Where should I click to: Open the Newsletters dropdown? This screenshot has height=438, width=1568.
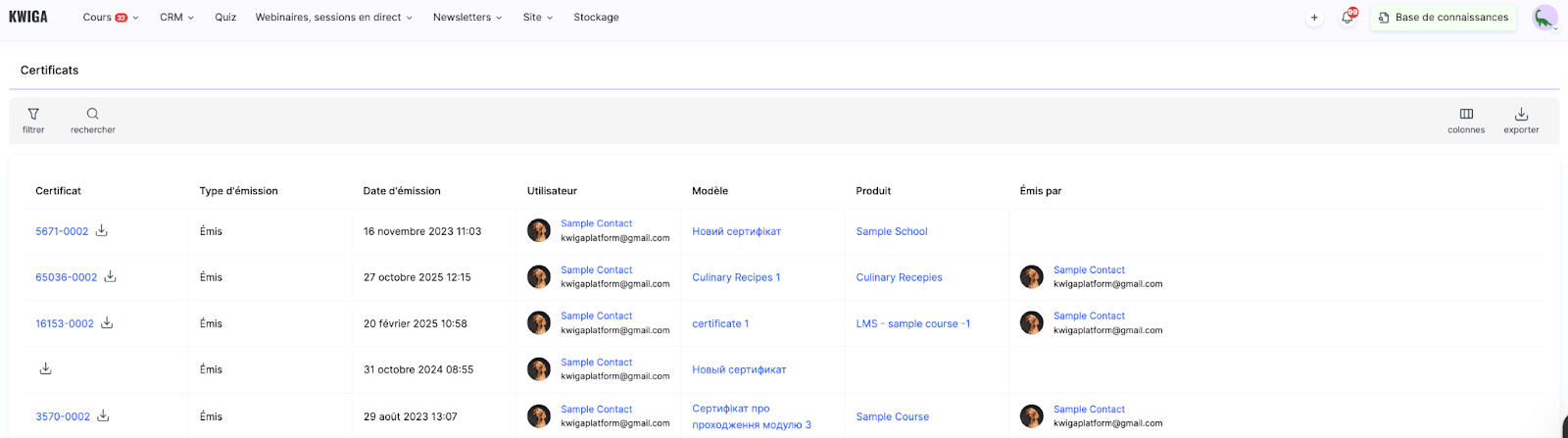[x=466, y=18]
